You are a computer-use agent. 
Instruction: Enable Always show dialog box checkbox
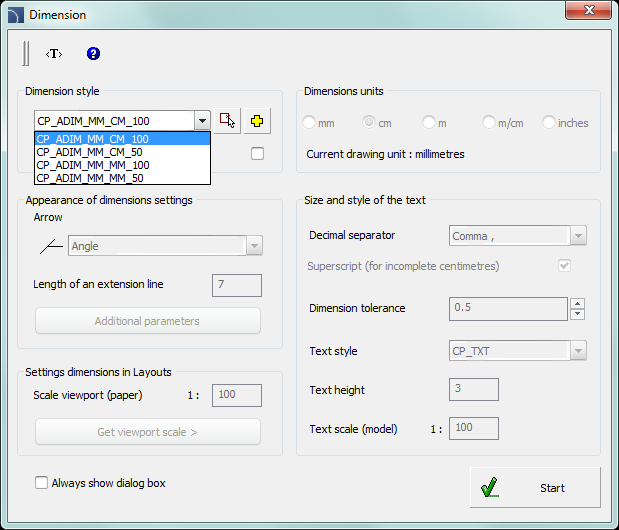click(x=42, y=483)
